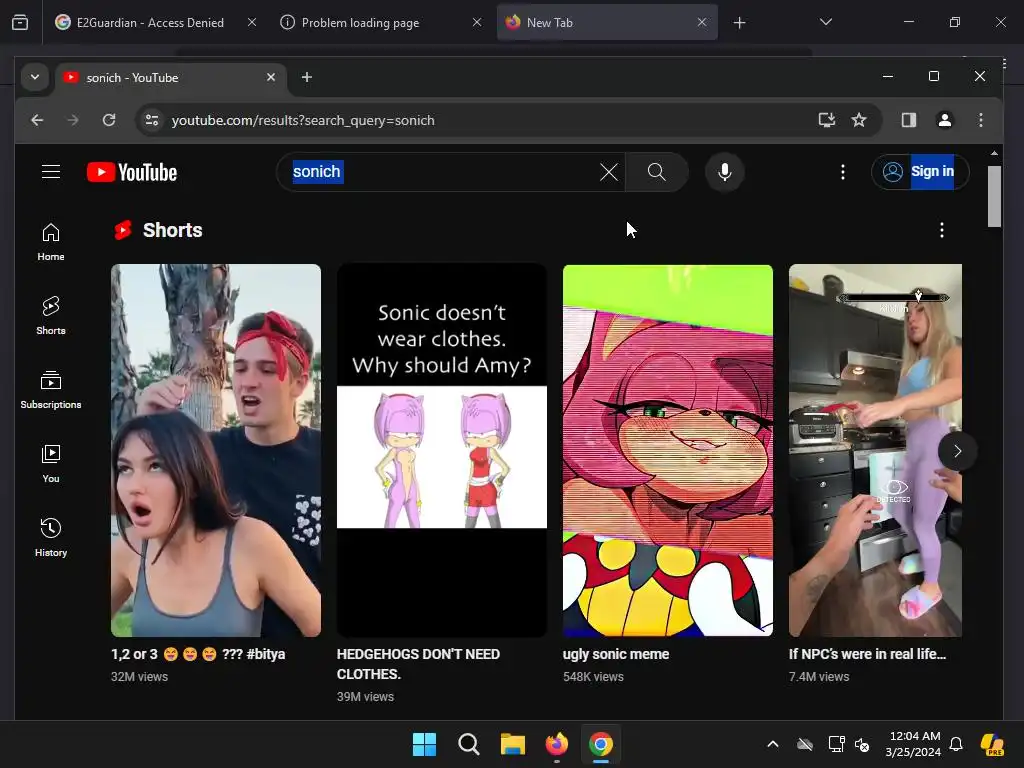The width and height of the screenshot is (1024, 768).
Task: Open History in the sidebar
Action: (x=51, y=537)
